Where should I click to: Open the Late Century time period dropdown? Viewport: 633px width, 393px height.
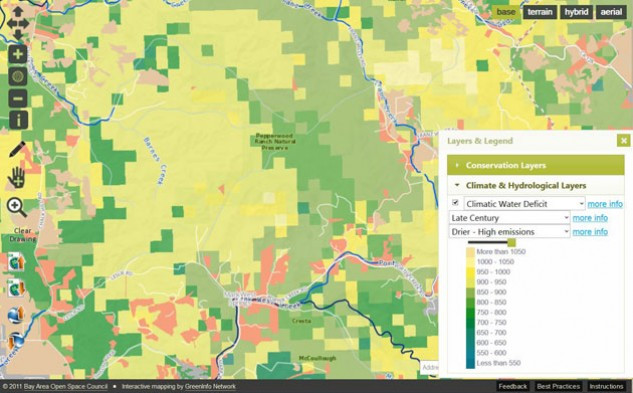(x=509, y=218)
